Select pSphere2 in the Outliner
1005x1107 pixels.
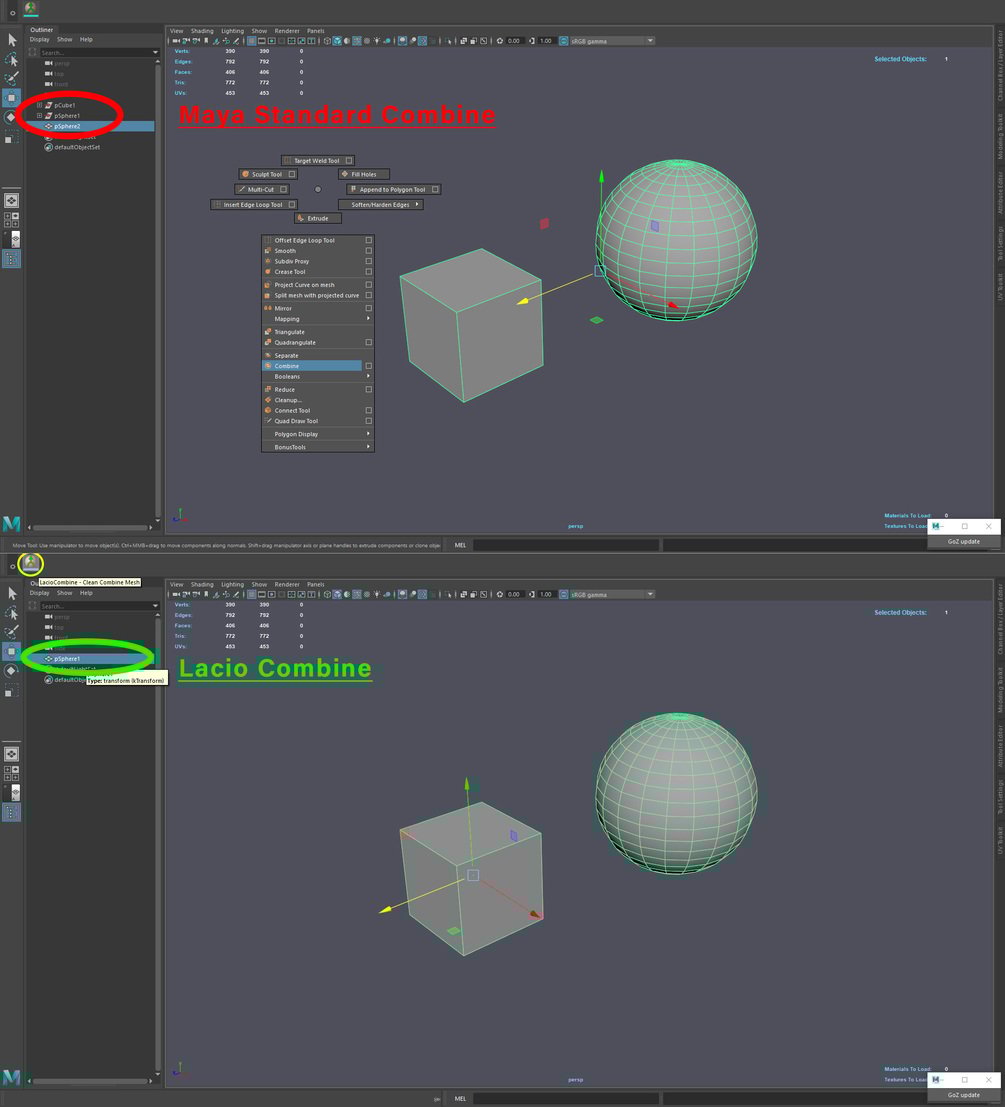91,126
